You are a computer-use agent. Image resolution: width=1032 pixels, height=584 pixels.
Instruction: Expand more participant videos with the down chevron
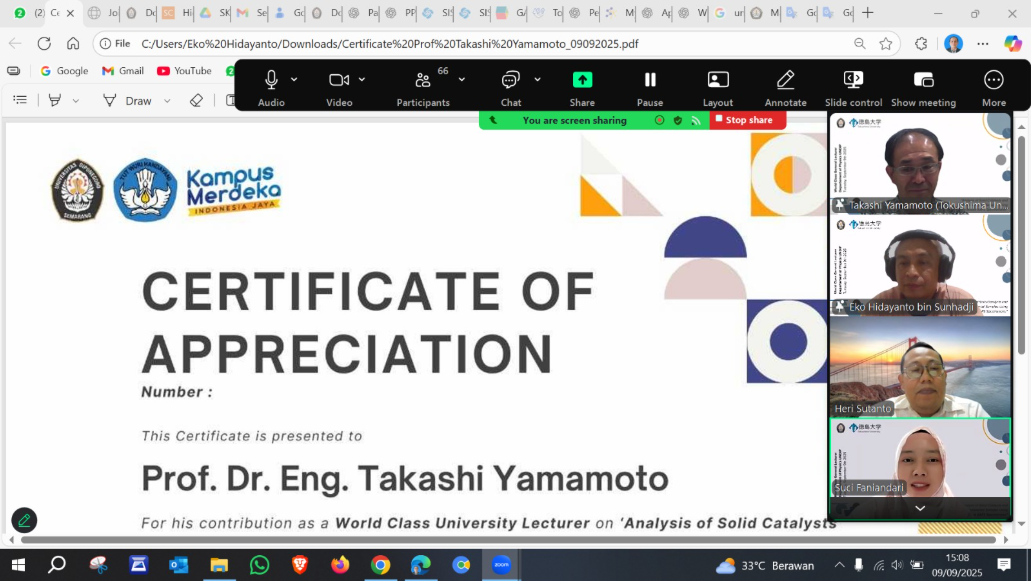(x=918, y=507)
